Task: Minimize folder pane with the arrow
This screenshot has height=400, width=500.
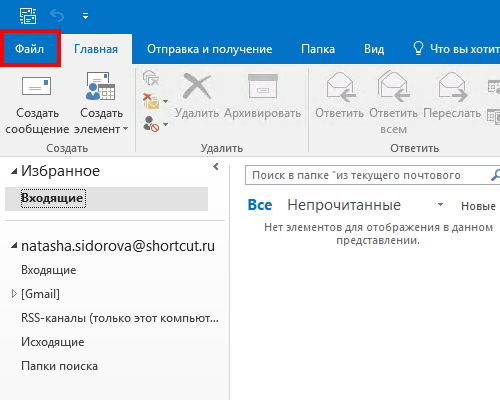Action: [216, 166]
